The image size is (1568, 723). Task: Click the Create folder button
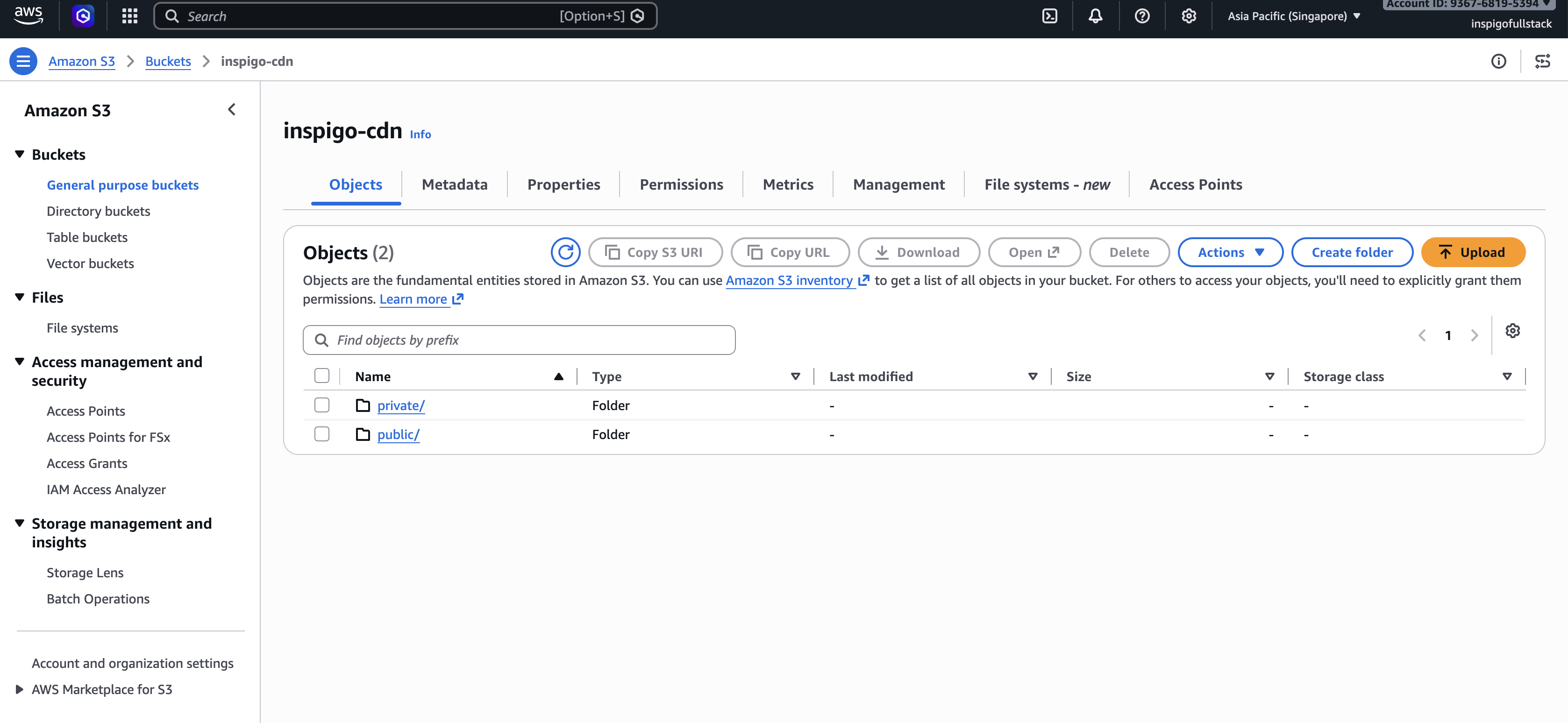1352,252
